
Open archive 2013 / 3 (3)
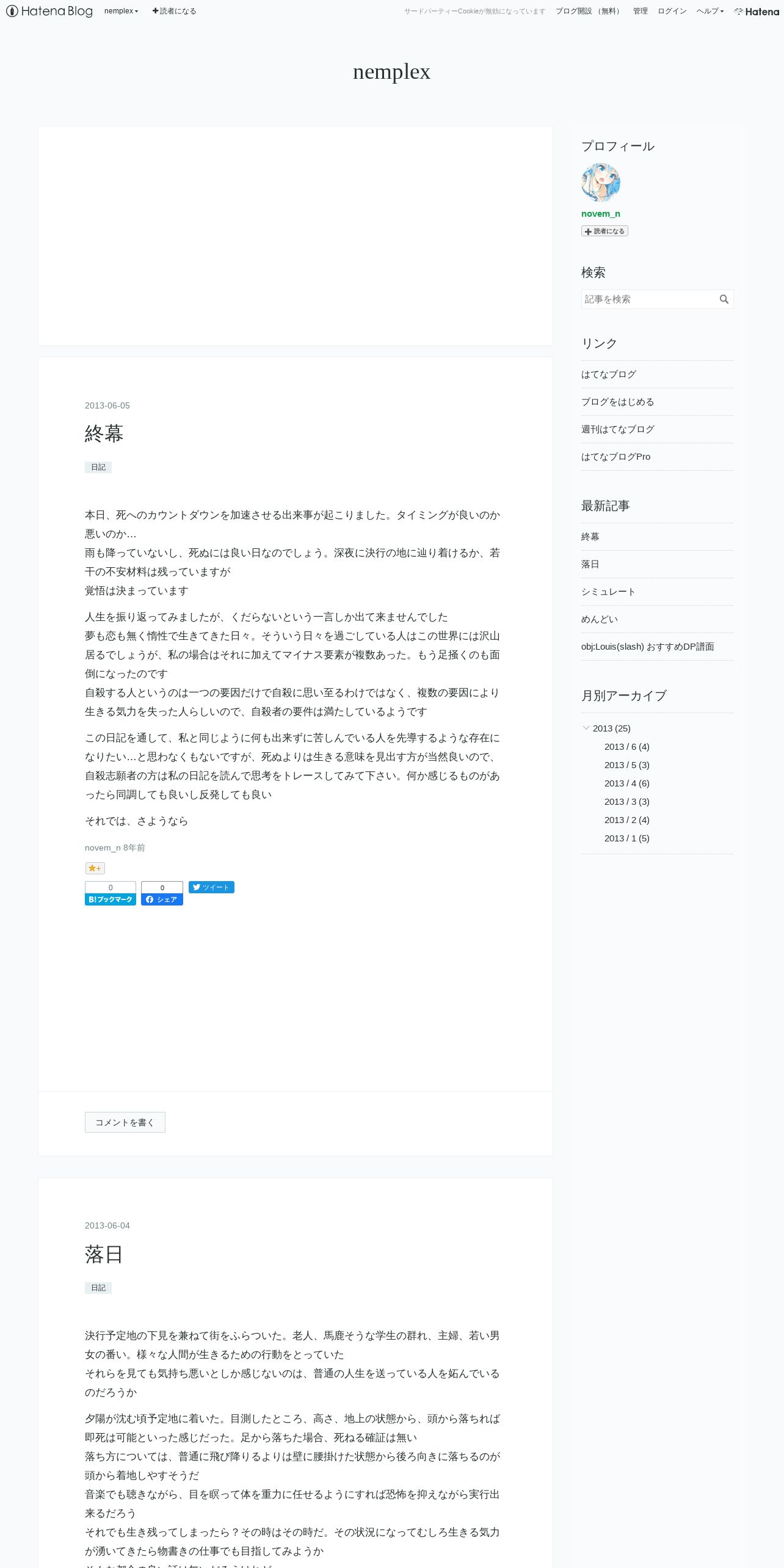click(626, 802)
